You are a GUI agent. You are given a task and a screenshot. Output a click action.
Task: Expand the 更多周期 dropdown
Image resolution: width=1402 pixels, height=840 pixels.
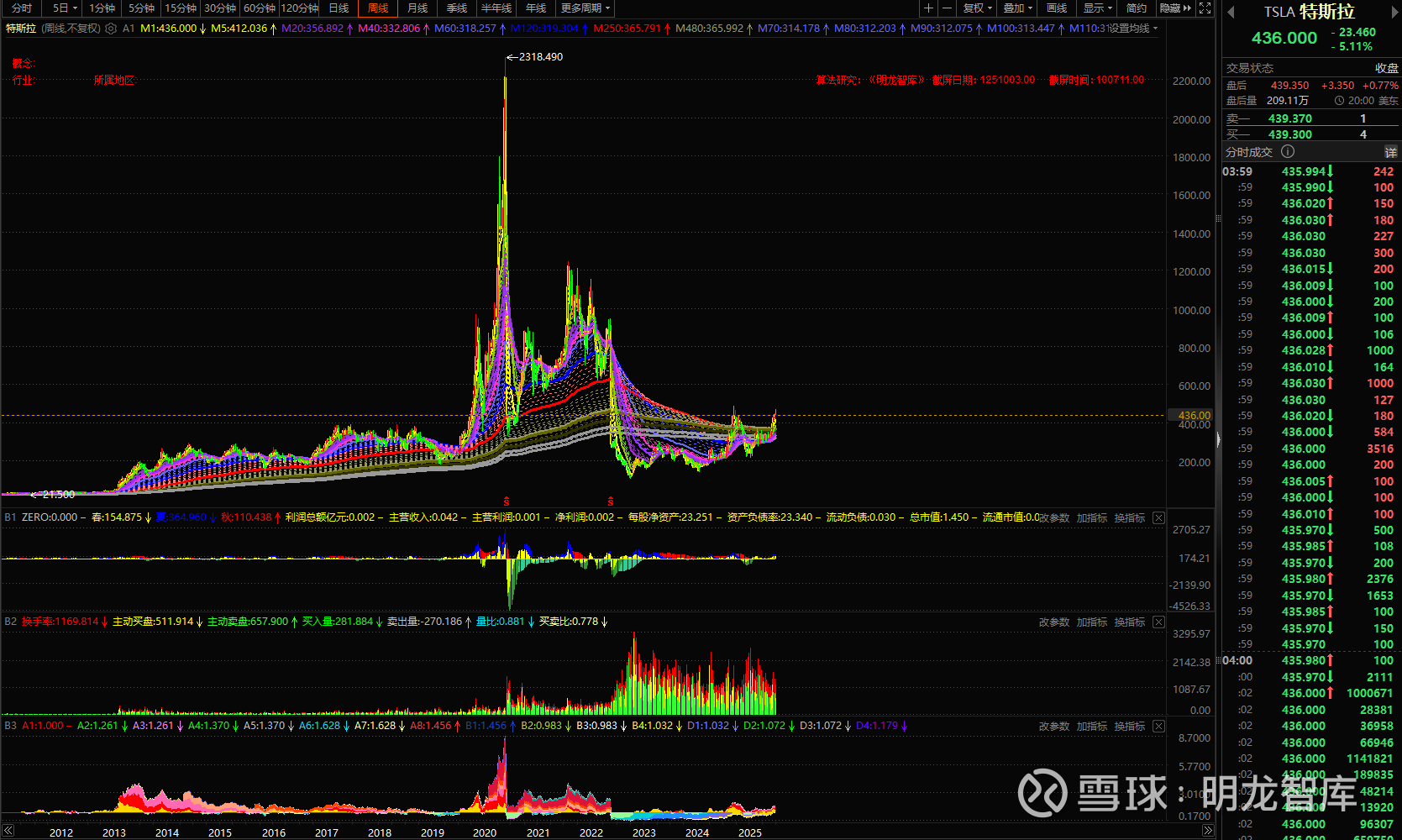[585, 8]
